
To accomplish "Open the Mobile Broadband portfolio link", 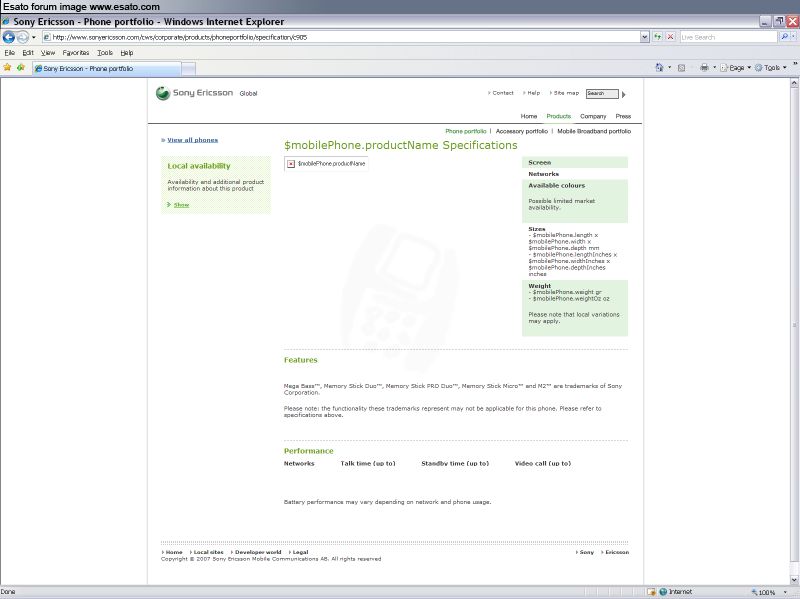I will pyautogui.click(x=594, y=131).
